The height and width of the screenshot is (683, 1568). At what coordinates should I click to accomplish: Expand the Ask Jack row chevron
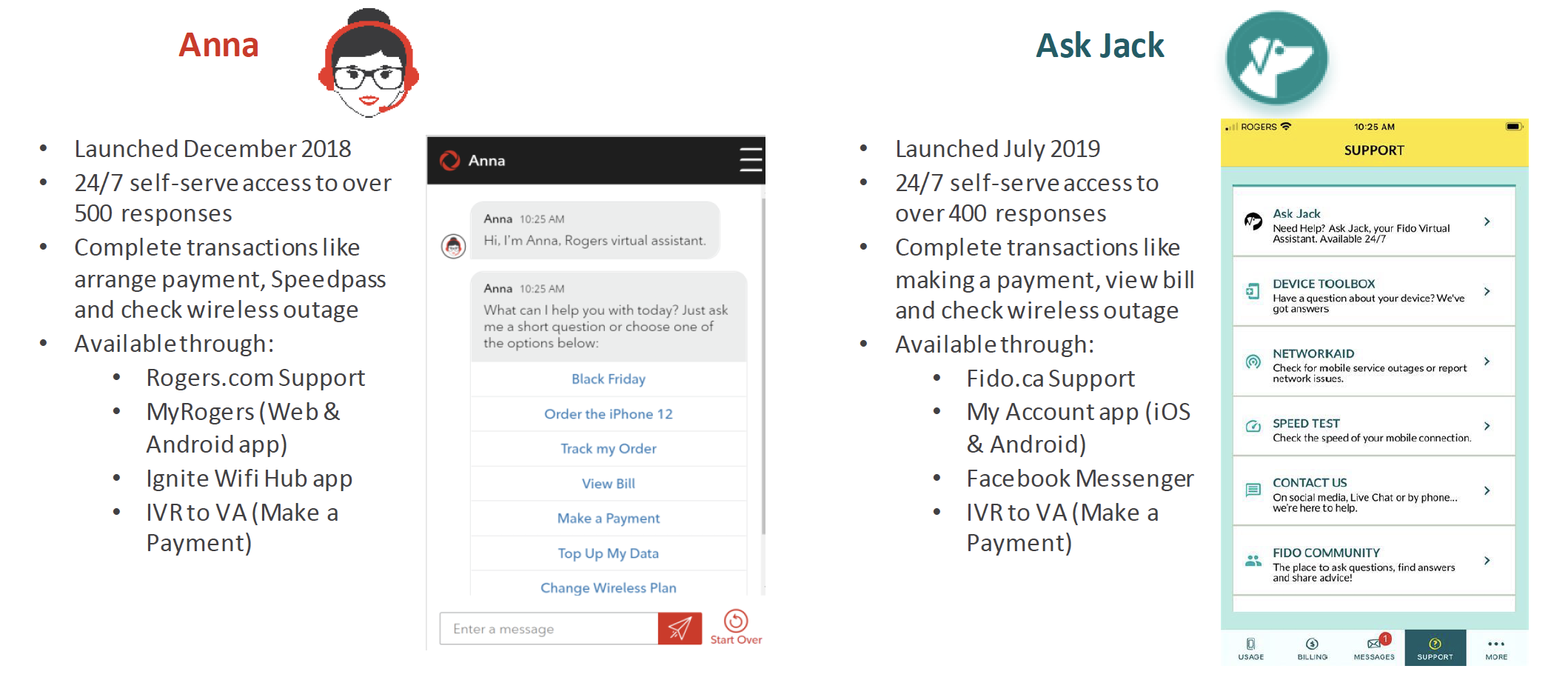tap(1487, 221)
